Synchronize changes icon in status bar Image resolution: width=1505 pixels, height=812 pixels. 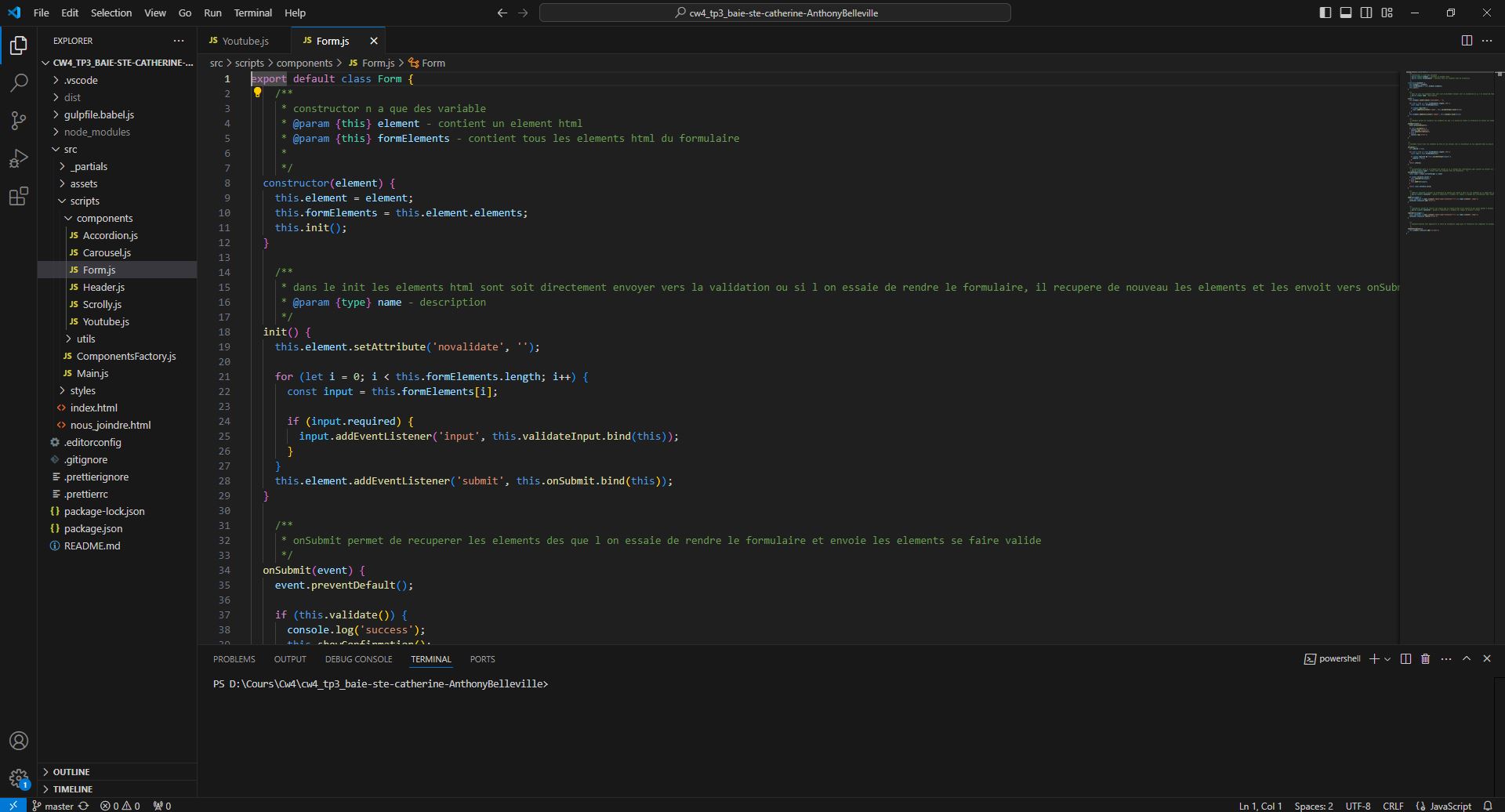(x=83, y=806)
